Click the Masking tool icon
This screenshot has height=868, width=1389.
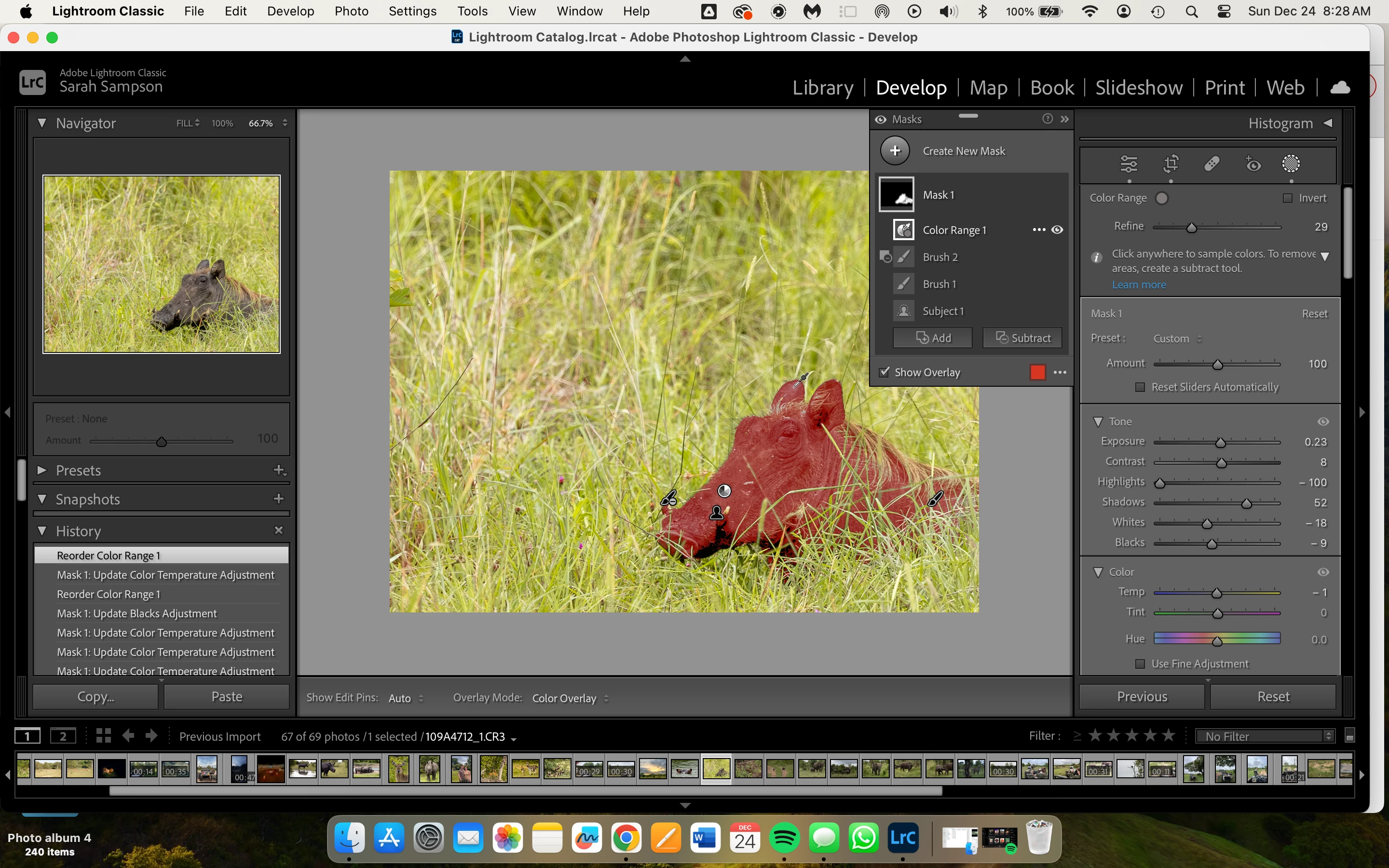click(x=1291, y=164)
